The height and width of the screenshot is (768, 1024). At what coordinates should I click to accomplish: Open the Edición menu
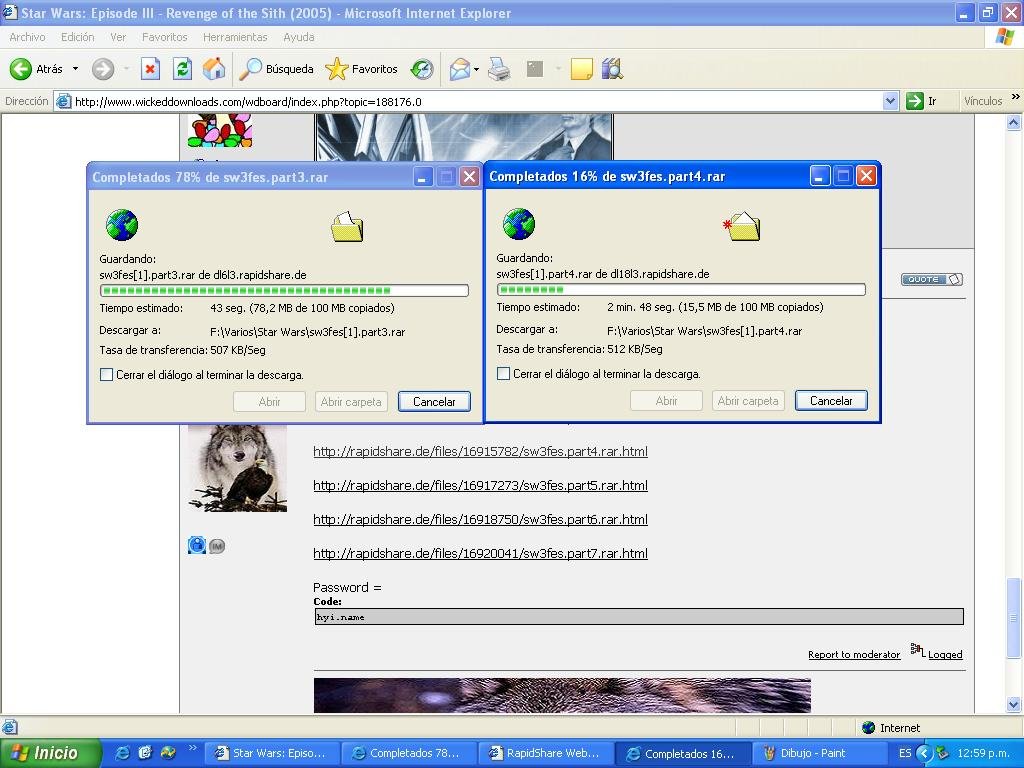(x=78, y=37)
